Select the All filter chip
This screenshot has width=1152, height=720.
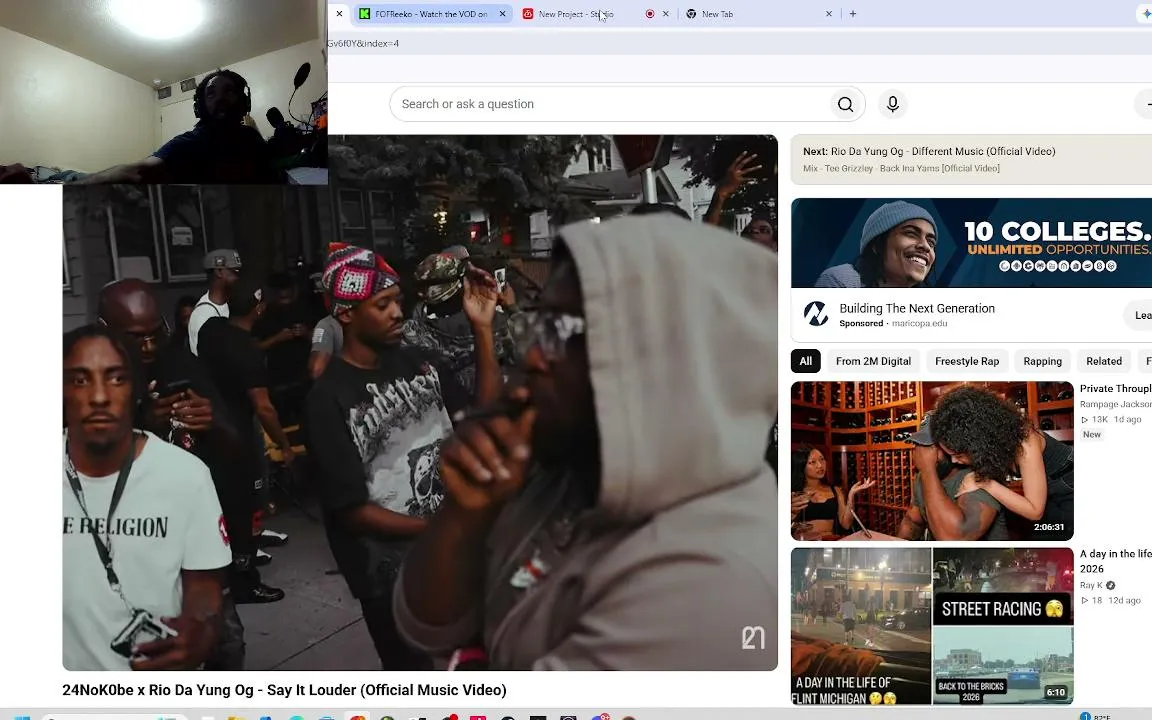(x=805, y=361)
